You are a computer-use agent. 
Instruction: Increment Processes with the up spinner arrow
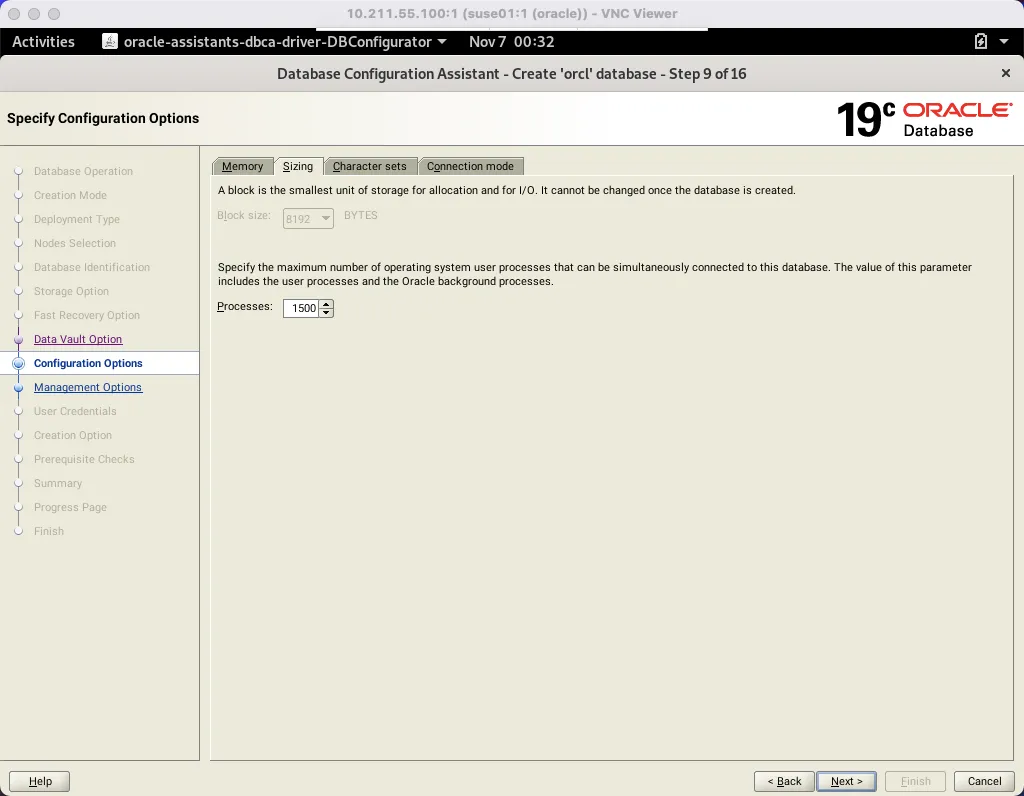pos(326,304)
